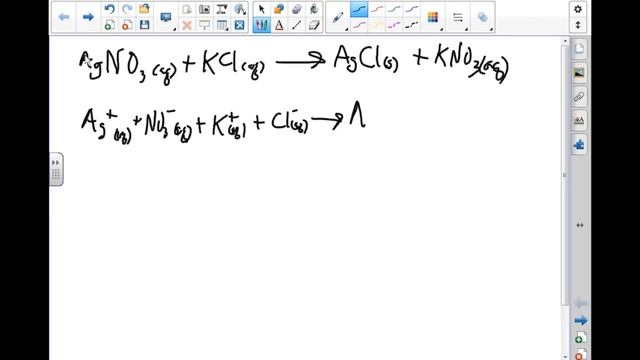Show the document camera screen shade icon
This screenshot has height=360, width=640.
coord(204,25)
